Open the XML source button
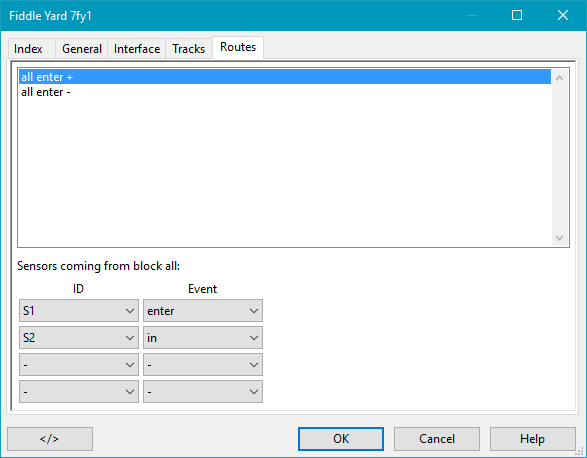This screenshot has height=458, width=587. (x=50, y=439)
